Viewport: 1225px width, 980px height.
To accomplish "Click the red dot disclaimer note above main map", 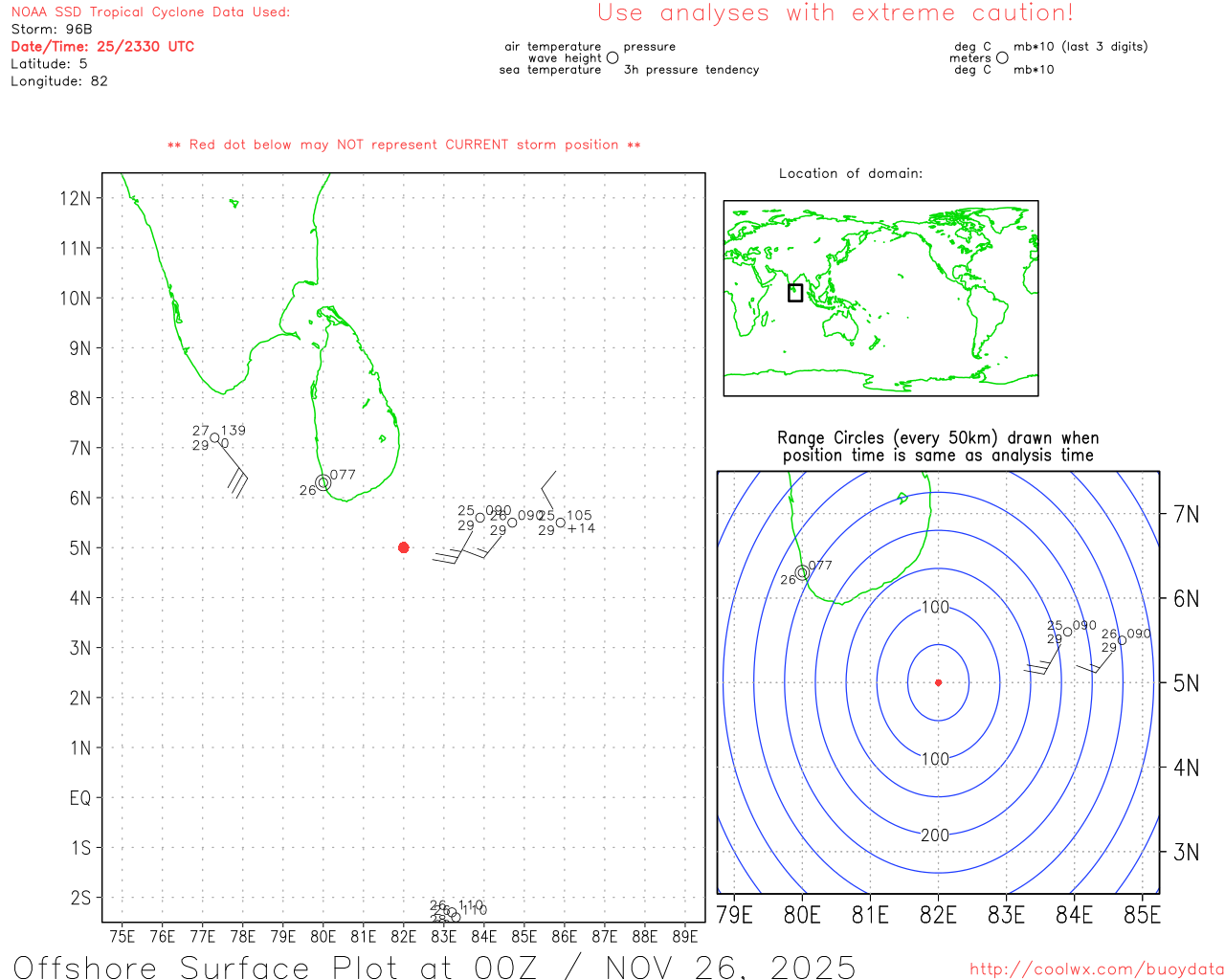I will pos(404,145).
